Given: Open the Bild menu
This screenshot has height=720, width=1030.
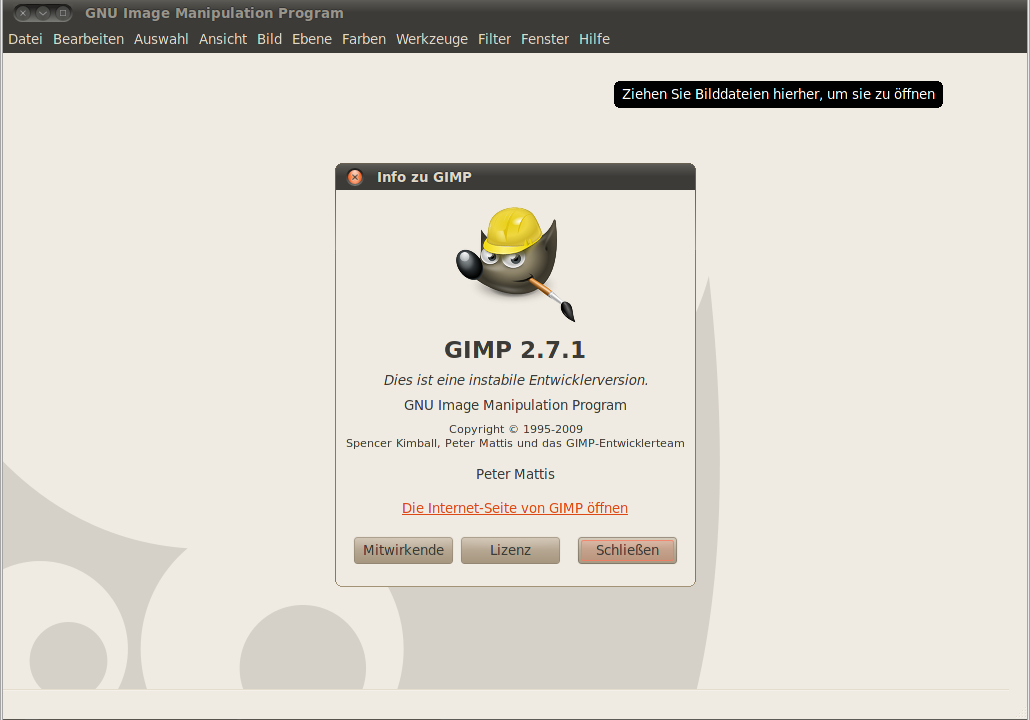Looking at the screenshot, I should click(x=268, y=39).
